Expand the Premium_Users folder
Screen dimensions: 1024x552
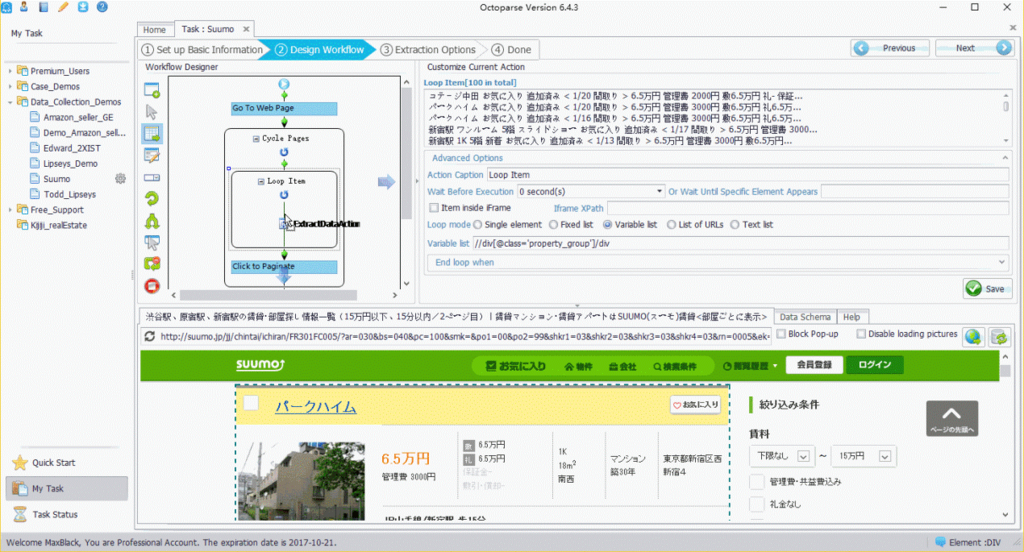tap(10, 71)
